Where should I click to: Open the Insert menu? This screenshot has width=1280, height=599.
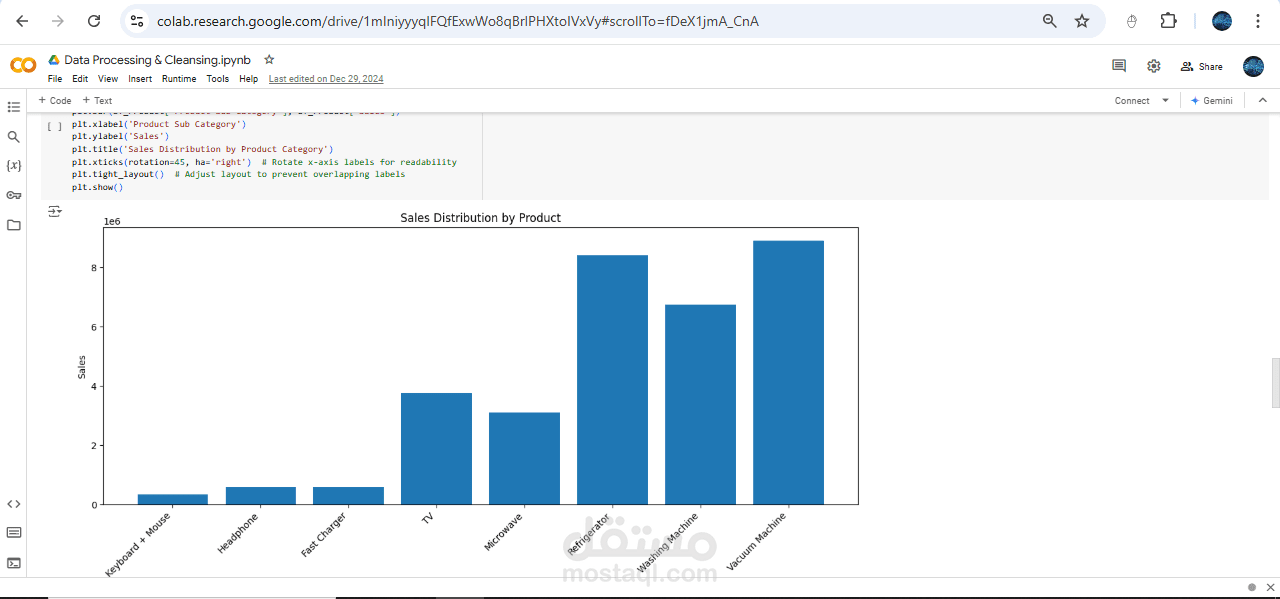click(140, 79)
